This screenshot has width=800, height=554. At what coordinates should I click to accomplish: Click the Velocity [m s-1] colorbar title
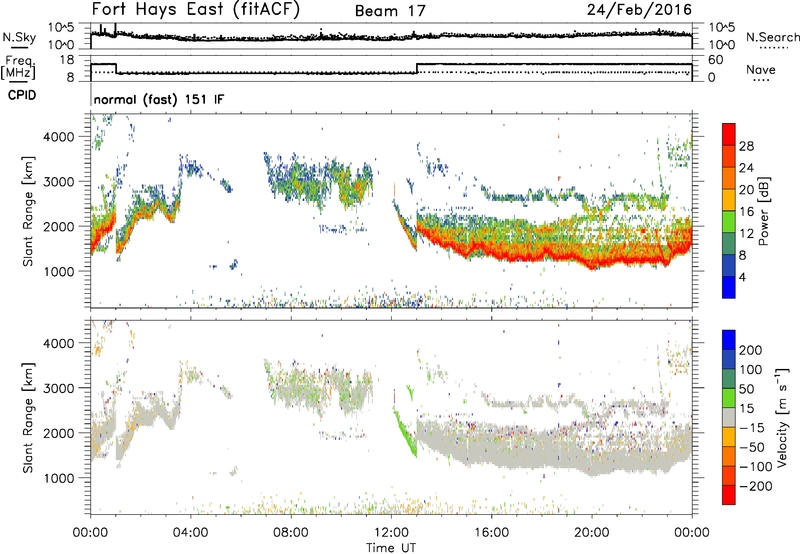click(x=782, y=417)
